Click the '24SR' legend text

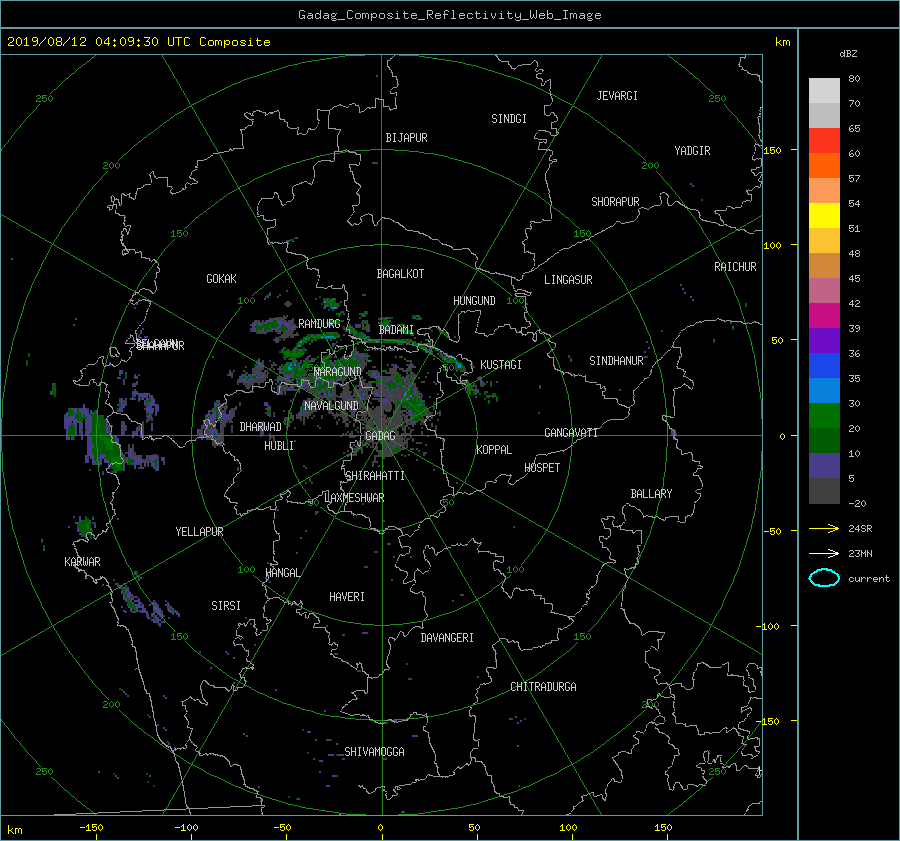[x=860, y=528]
